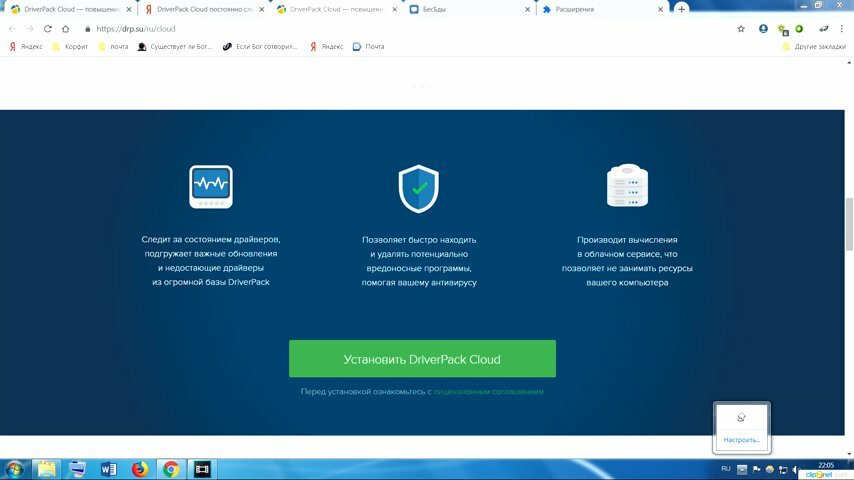Open network tray icon
The width and height of the screenshot is (854, 480).
pyautogui.click(x=783, y=469)
